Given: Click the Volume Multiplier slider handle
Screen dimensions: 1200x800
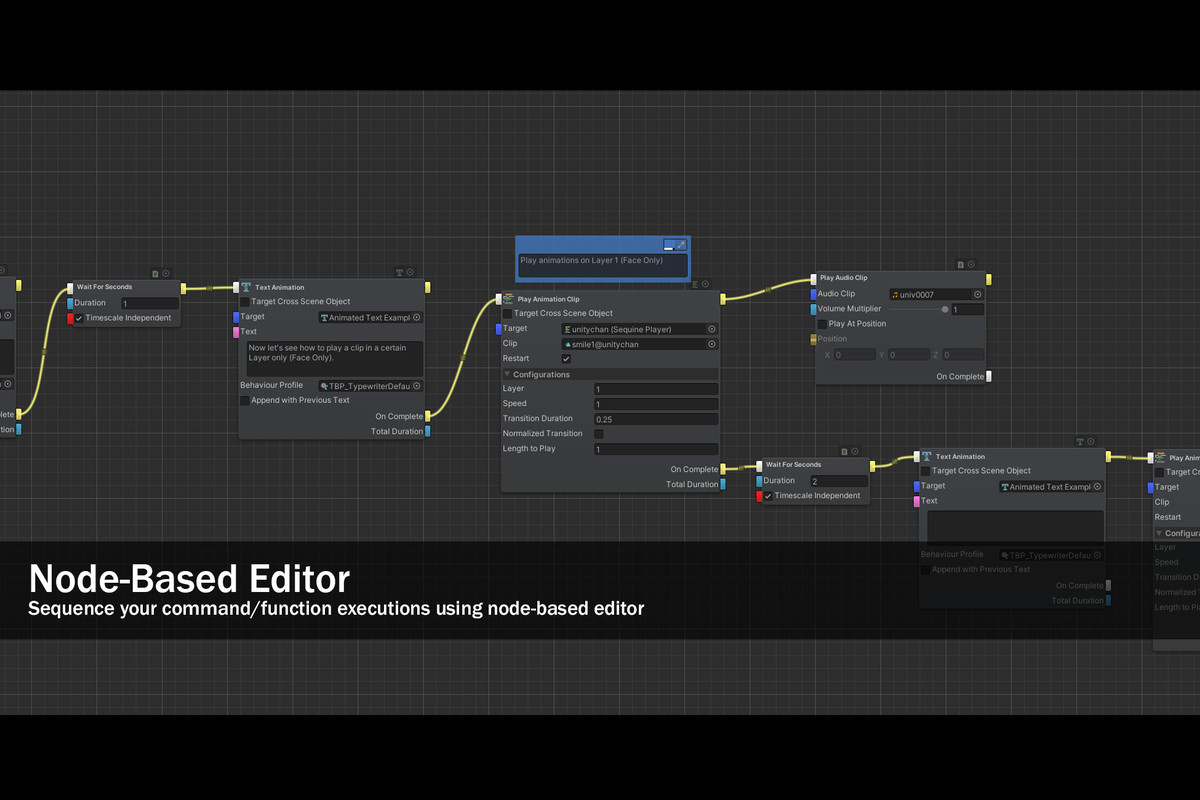Looking at the screenshot, I should pos(945,309).
